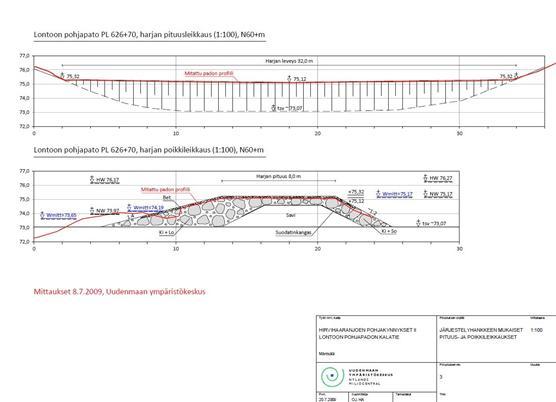Click the 'Ki + So' material label
The height and width of the screenshot is (402, 556).
[389, 231]
